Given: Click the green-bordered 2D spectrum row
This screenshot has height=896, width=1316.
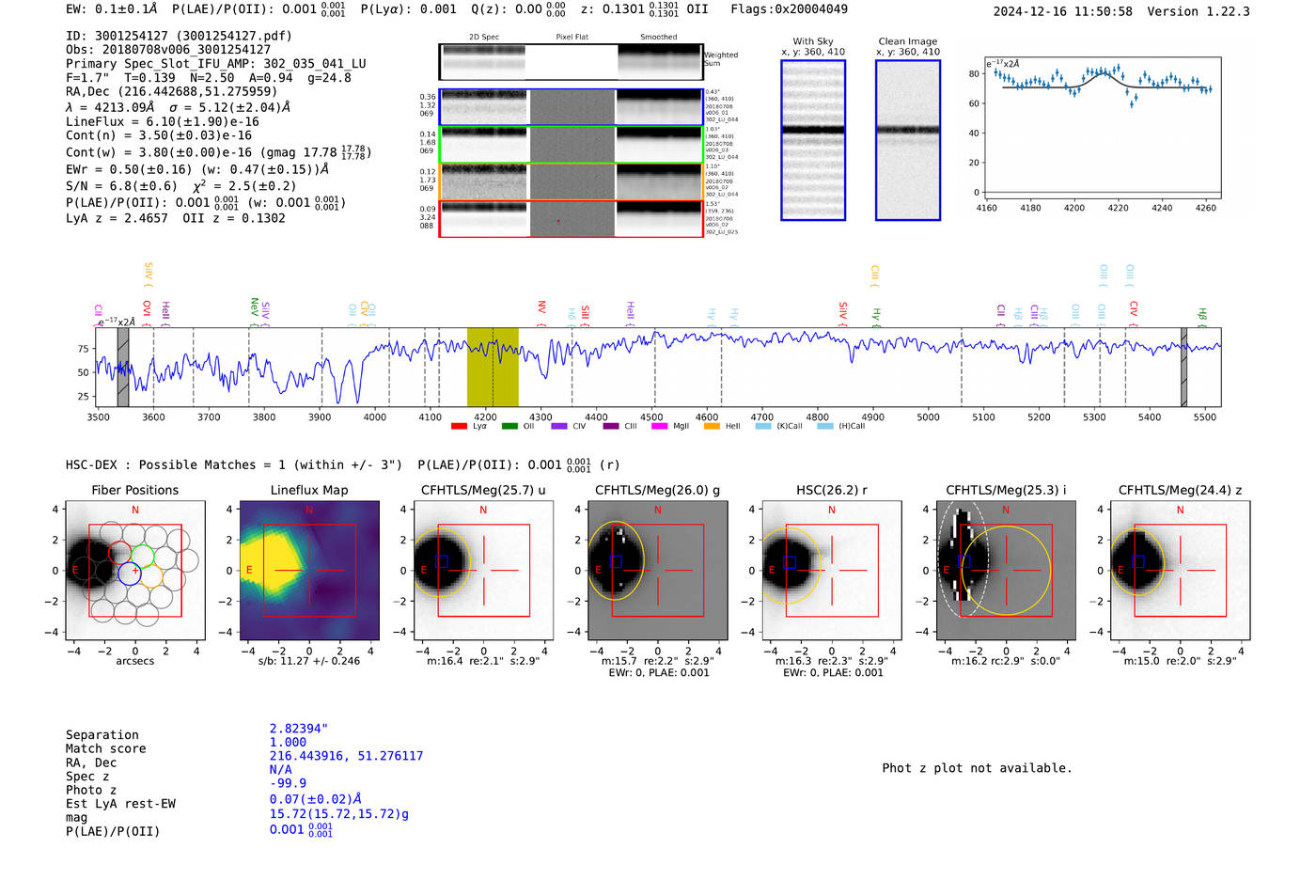Looking at the screenshot, I should point(571,144).
